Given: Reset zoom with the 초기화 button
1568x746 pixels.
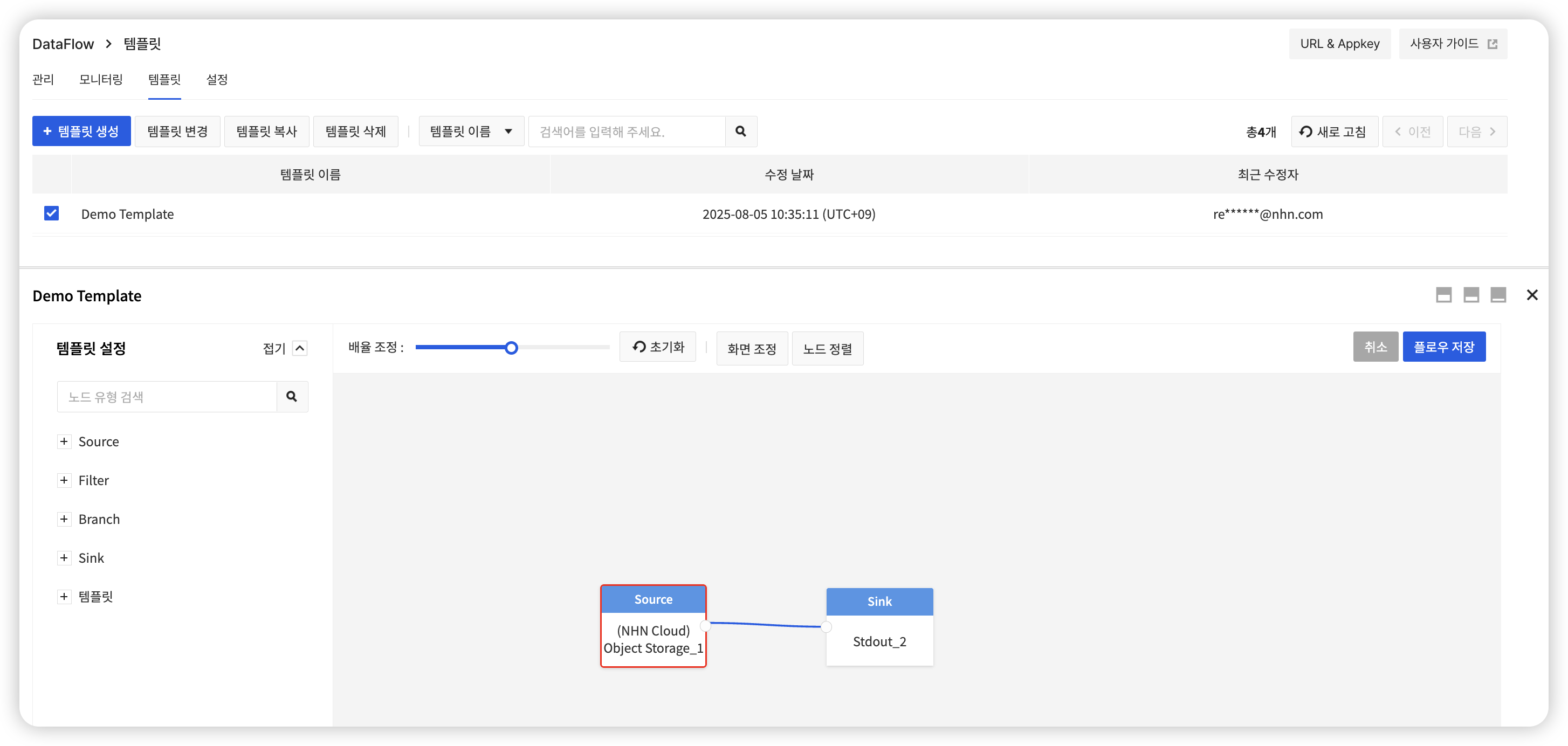Looking at the screenshot, I should click(x=657, y=347).
